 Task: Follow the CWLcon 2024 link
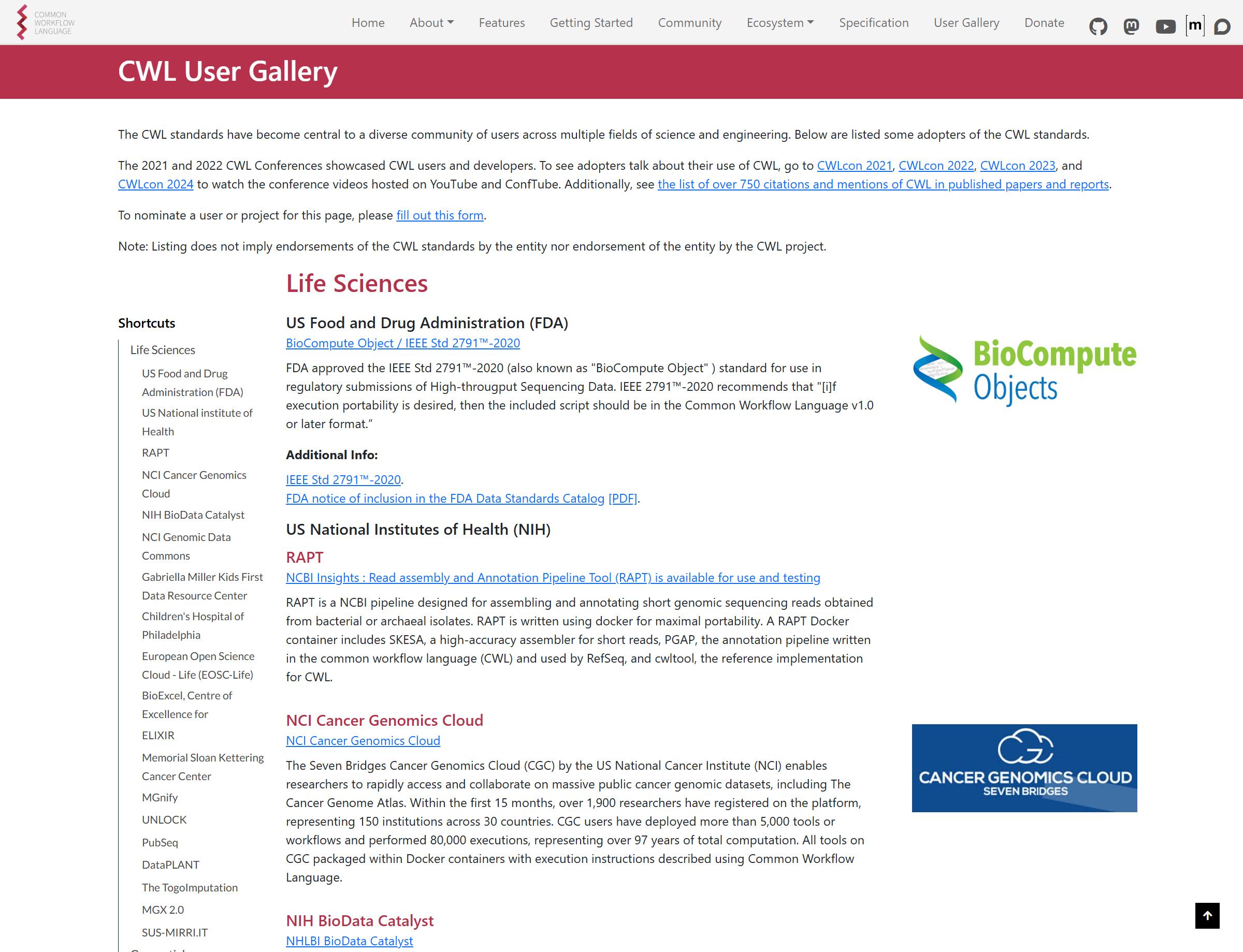coord(155,184)
